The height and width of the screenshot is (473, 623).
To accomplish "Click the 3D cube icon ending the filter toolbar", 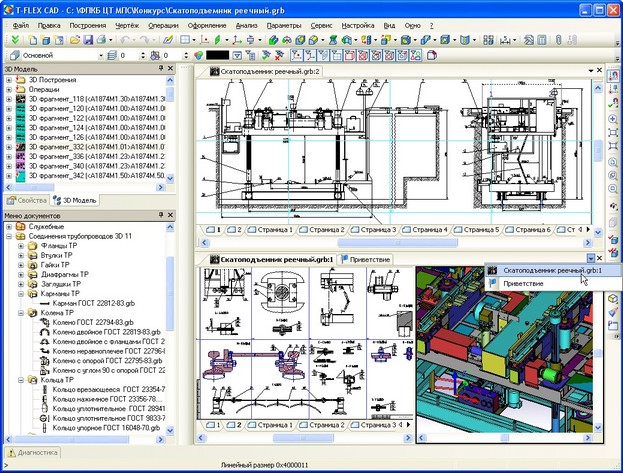I will click(x=432, y=55).
